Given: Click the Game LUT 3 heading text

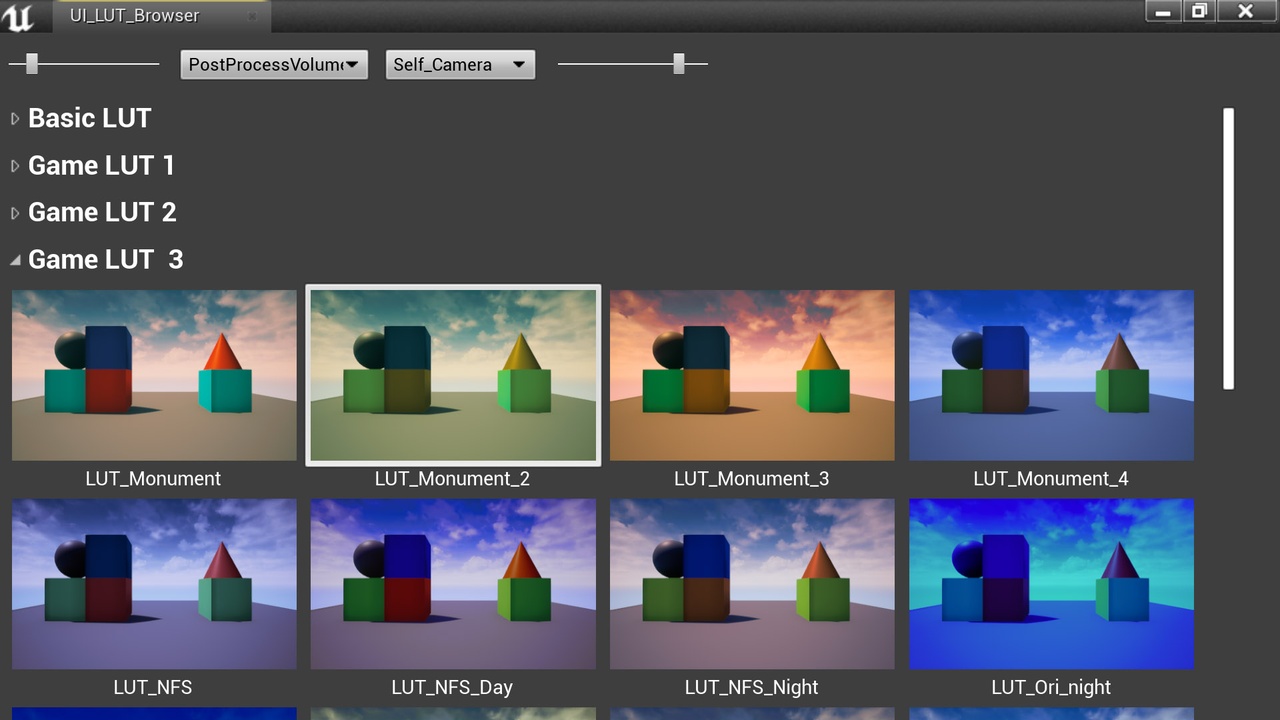Looking at the screenshot, I should (106, 259).
